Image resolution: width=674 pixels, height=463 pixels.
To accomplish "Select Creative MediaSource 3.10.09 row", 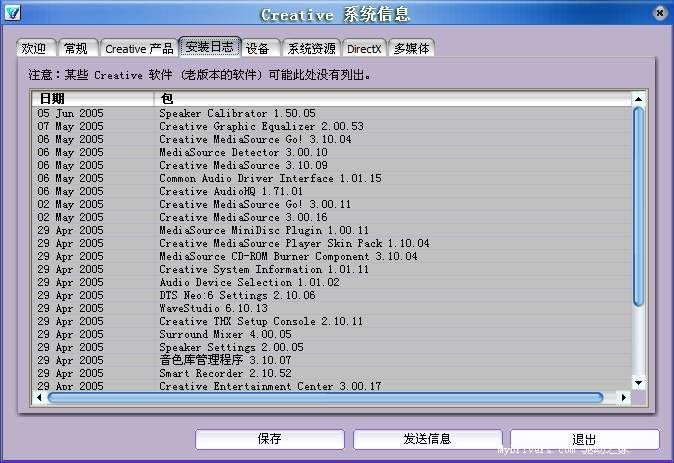I will (332, 166).
